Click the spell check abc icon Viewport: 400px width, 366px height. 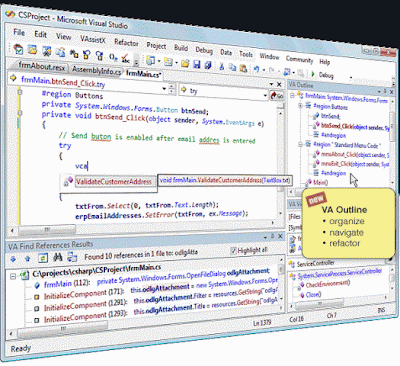tap(125, 59)
